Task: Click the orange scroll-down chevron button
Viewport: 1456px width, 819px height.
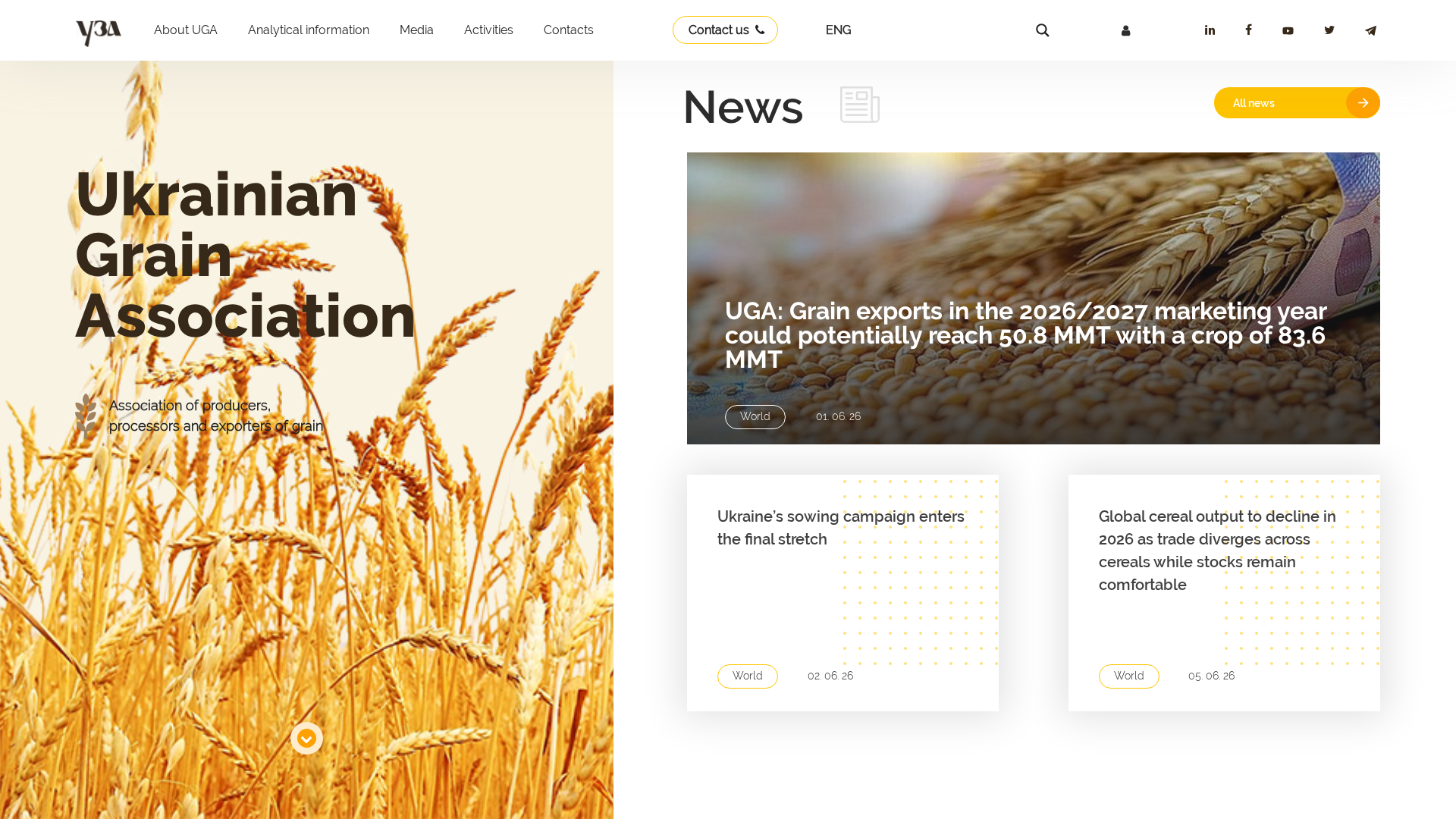Action: point(306,738)
